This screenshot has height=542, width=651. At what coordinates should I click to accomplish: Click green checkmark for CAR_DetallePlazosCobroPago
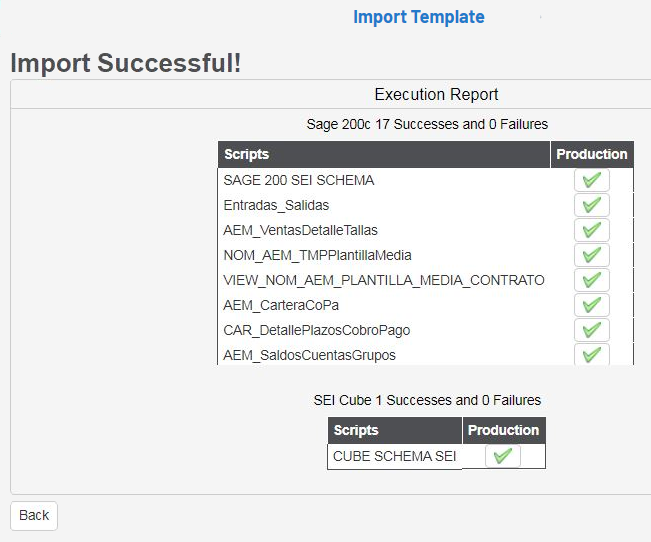(x=592, y=330)
